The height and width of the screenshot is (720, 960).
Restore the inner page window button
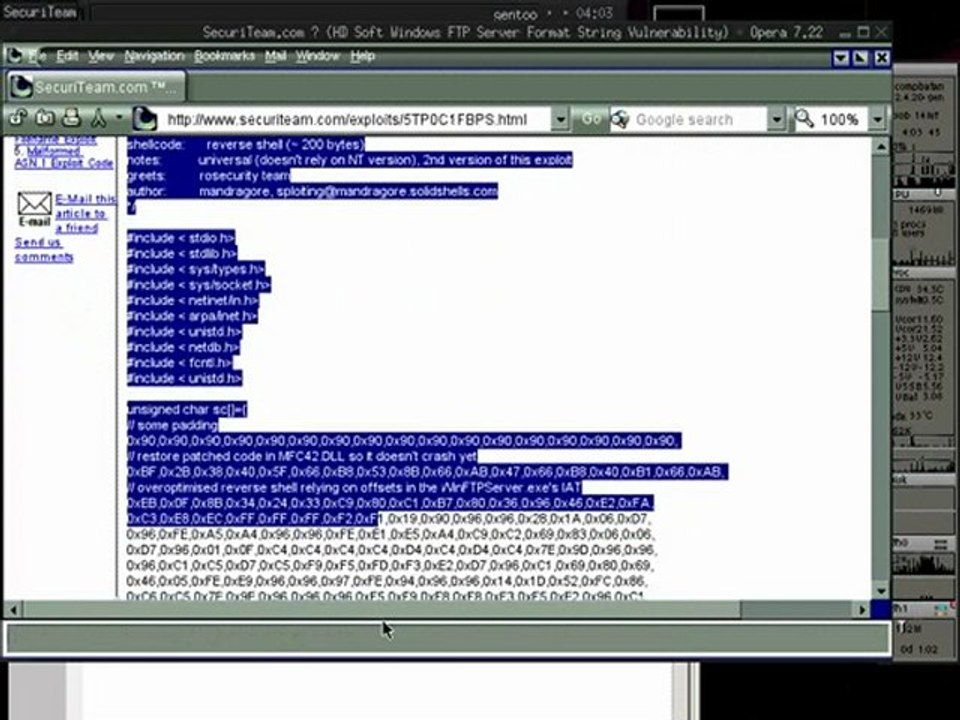861,57
